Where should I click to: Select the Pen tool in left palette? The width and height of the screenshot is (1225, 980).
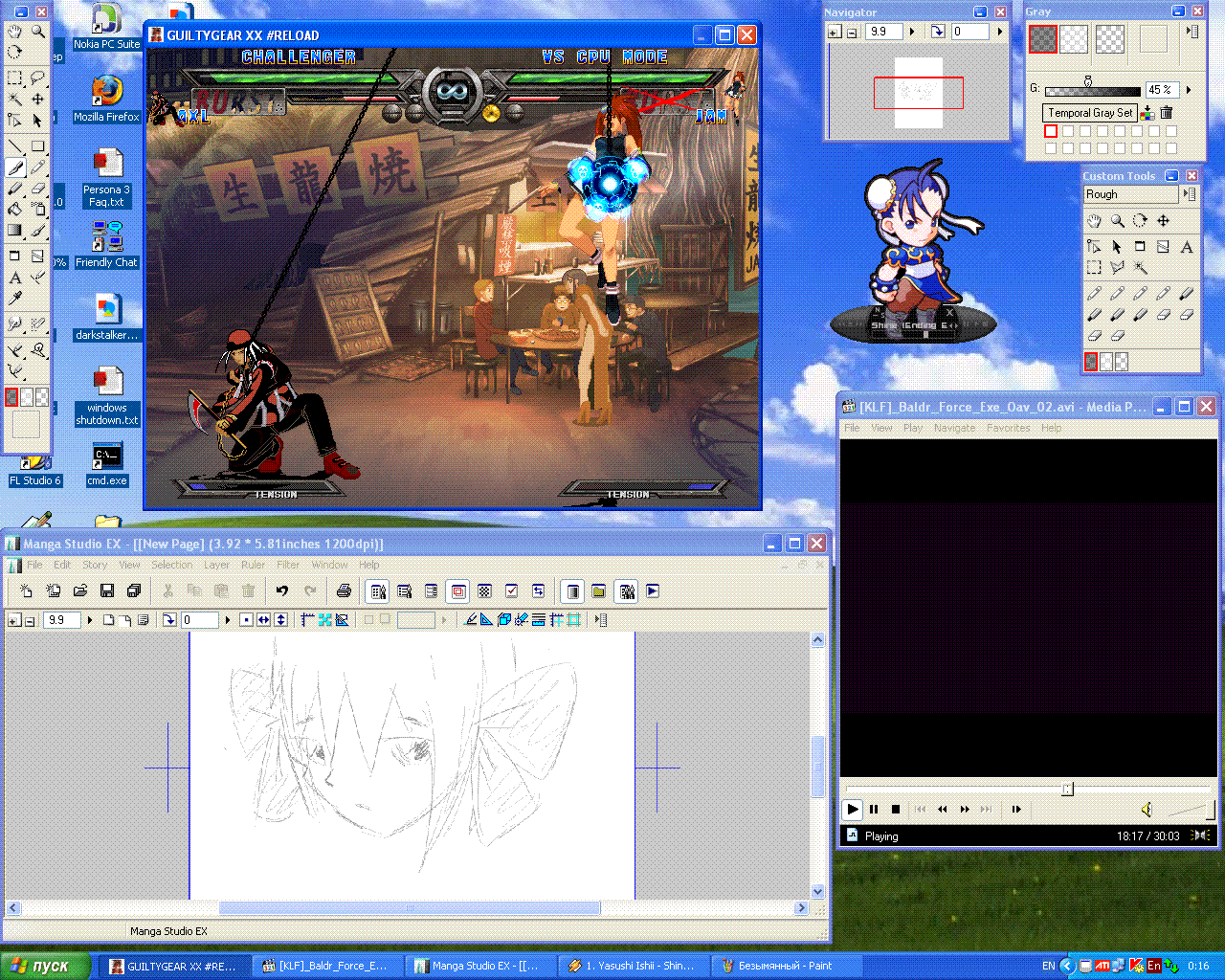click(14, 167)
